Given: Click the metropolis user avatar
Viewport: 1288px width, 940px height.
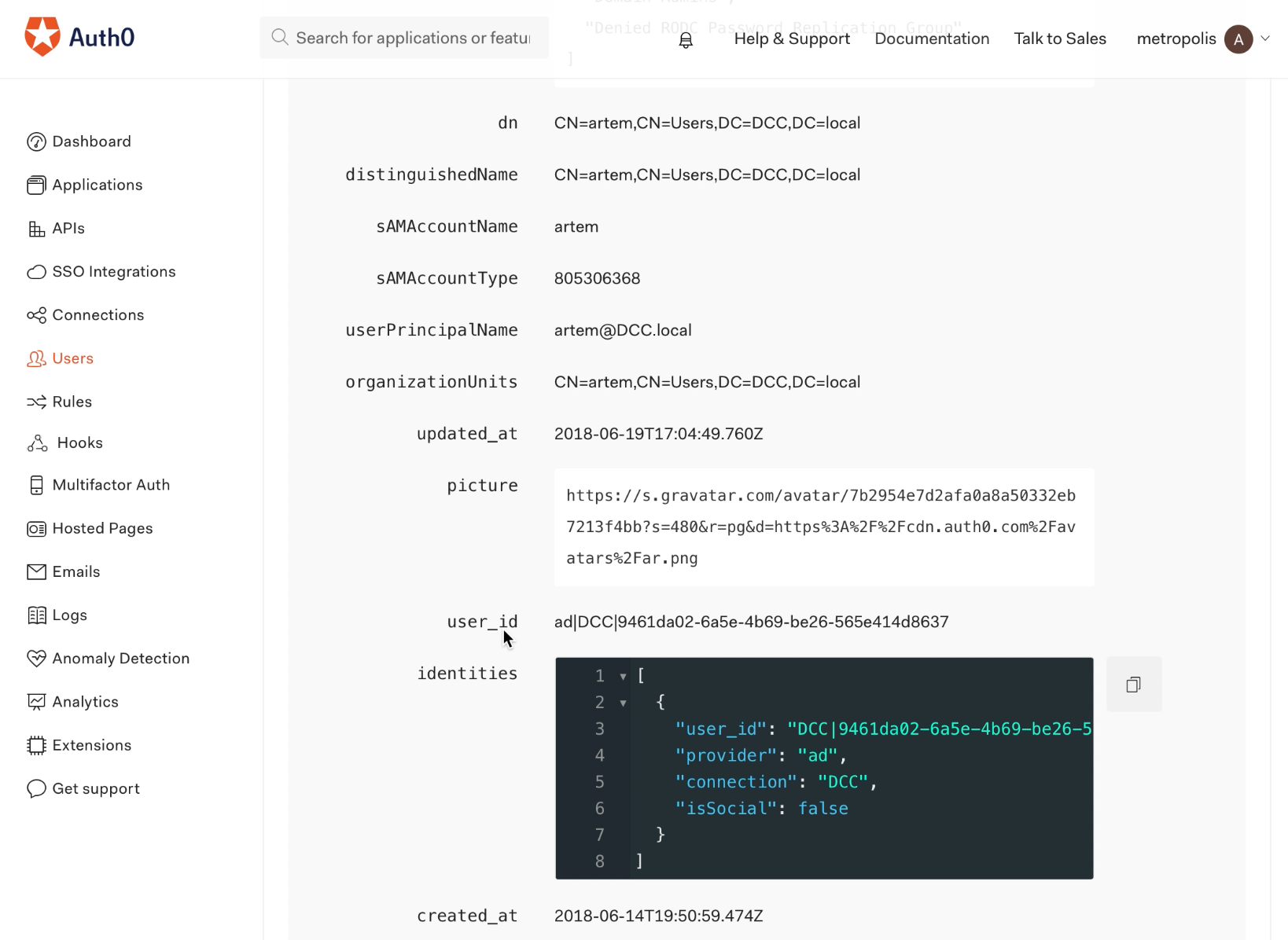Looking at the screenshot, I should (1238, 39).
